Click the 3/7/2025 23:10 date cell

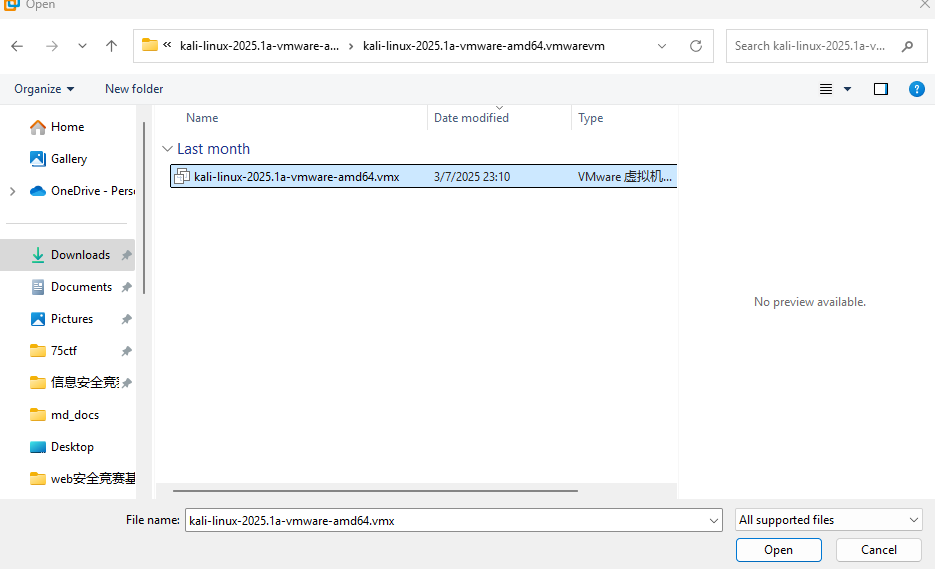click(472, 177)
